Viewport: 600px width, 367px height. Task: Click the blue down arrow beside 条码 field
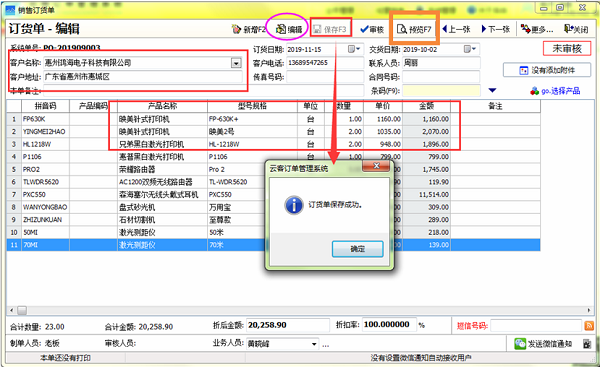pyautogui.click(x=492, y=91)
